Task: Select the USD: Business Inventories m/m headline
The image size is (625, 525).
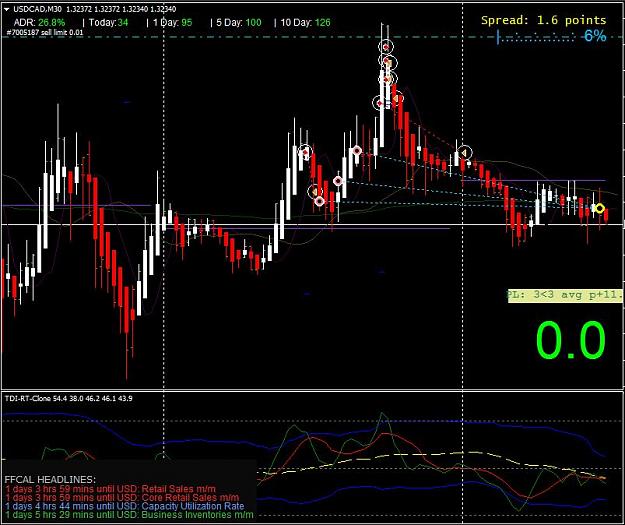Action: click(129, 515)
